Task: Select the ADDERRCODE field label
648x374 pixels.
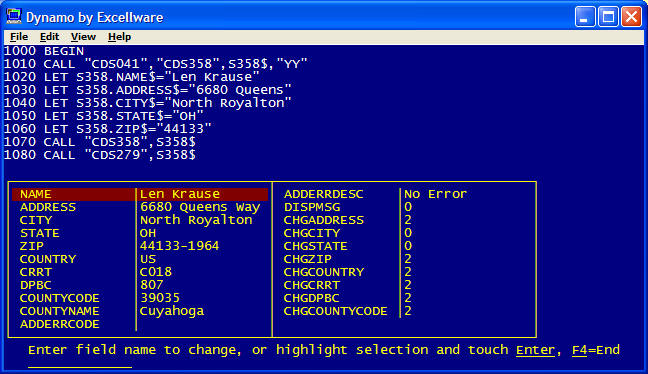Action: click(x=60, y=324)
